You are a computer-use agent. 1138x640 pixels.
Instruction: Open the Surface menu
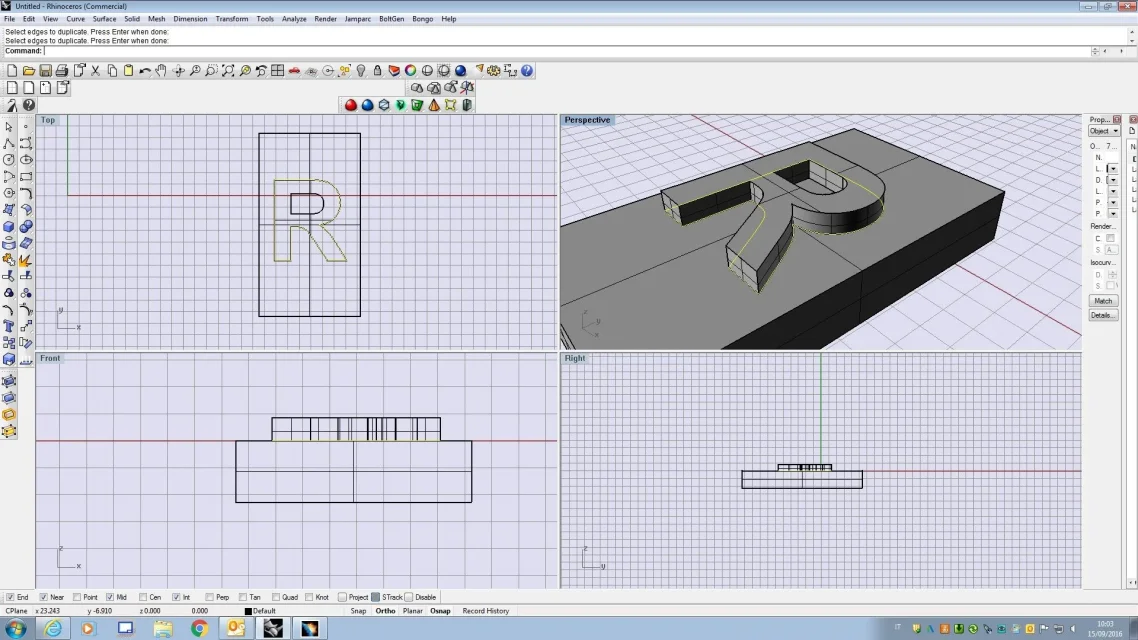tap(104, 19)
